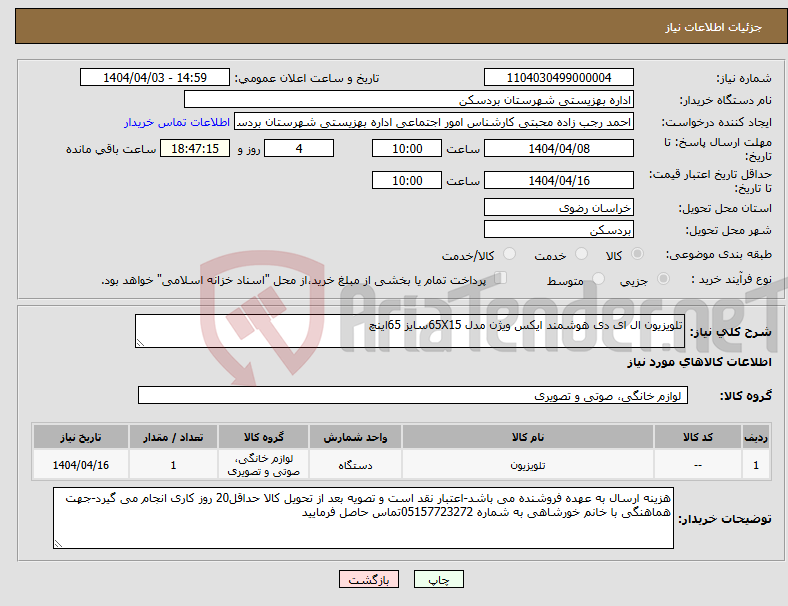This screenshot has height=606, width=788.
Task: Click the تاریخ نیاز column header
Action: tap(81, 437)
